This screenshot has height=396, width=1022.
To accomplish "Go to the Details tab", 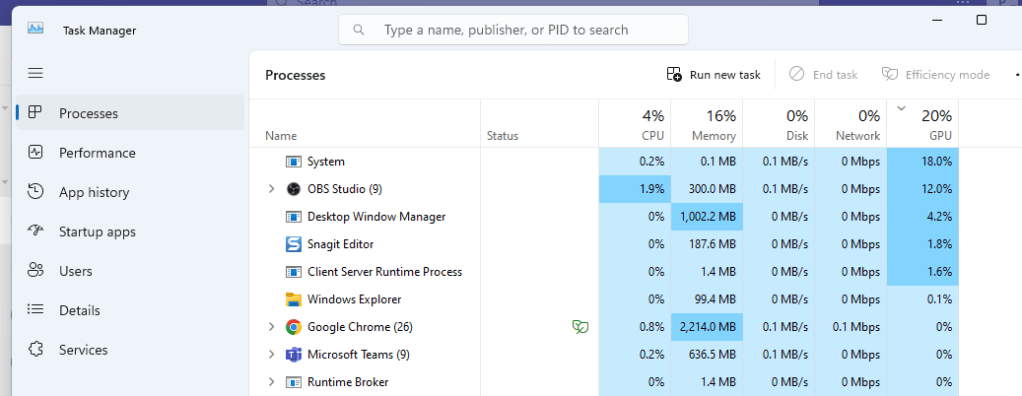I will (130, 310).
